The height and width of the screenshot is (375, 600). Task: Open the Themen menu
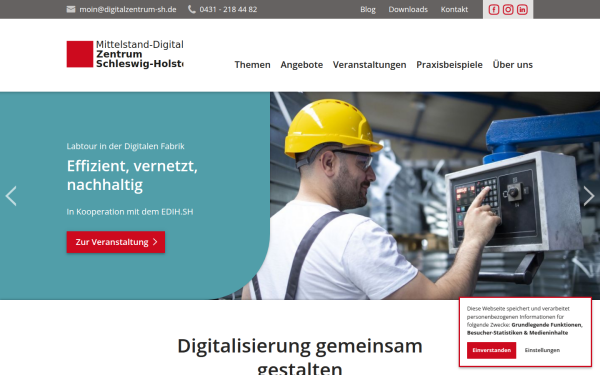point(253,65)
